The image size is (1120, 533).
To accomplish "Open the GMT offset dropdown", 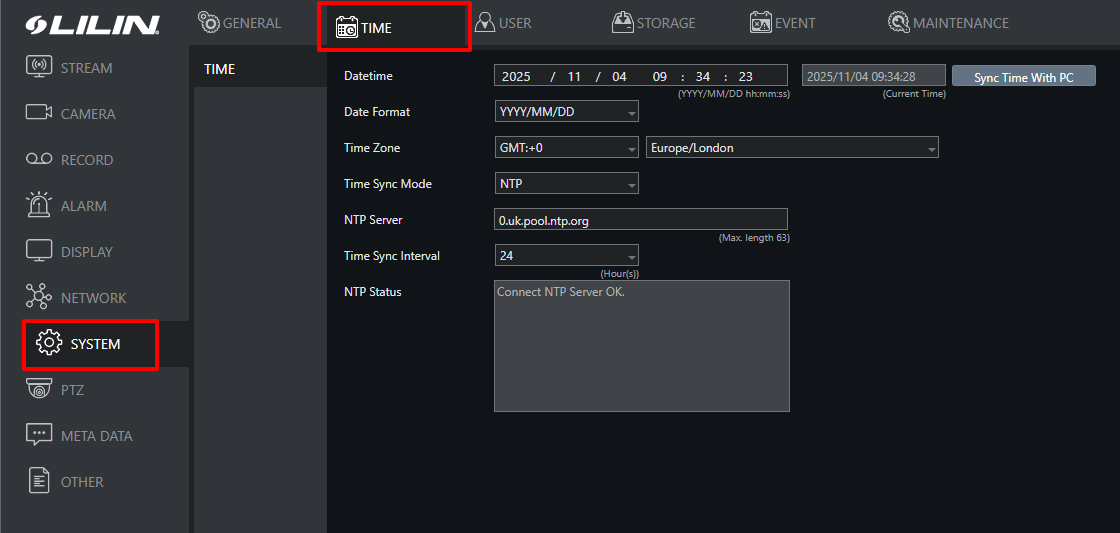I will click(566, 148).
